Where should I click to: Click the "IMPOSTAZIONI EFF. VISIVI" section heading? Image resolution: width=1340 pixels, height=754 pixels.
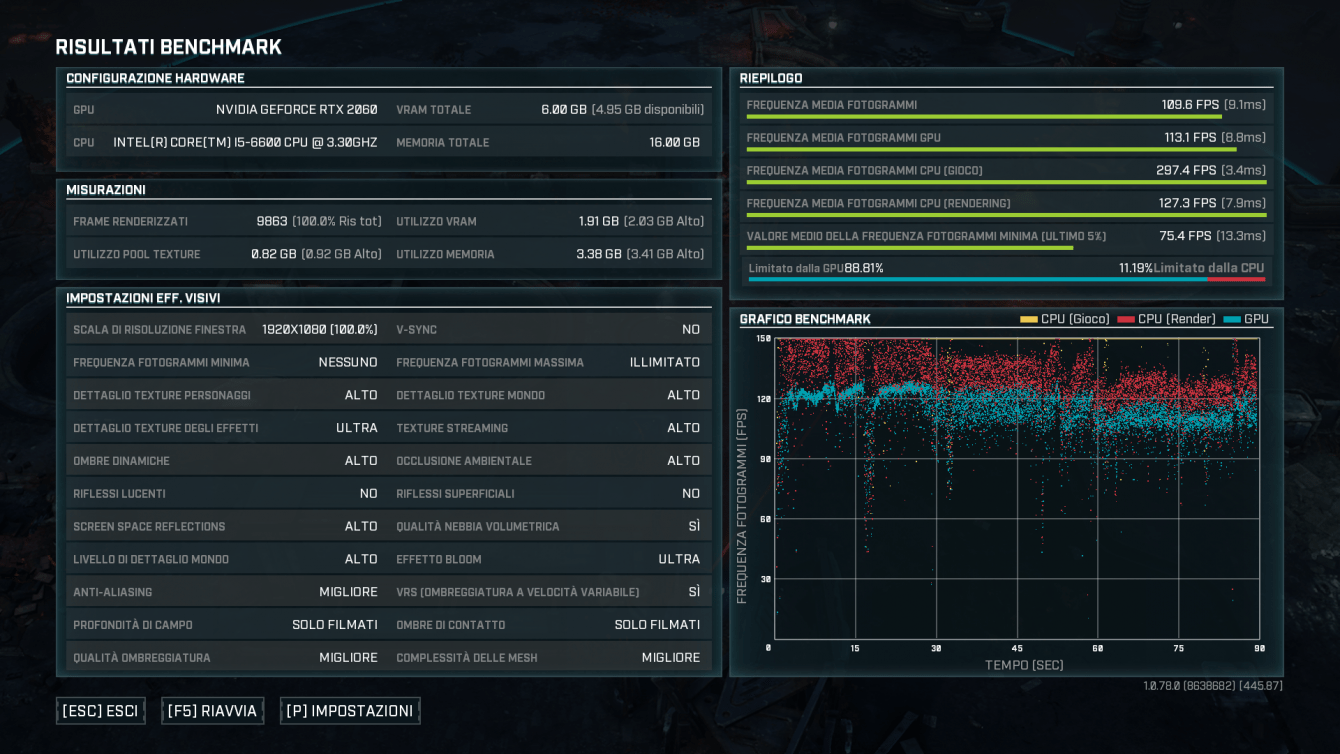point(143,299)
